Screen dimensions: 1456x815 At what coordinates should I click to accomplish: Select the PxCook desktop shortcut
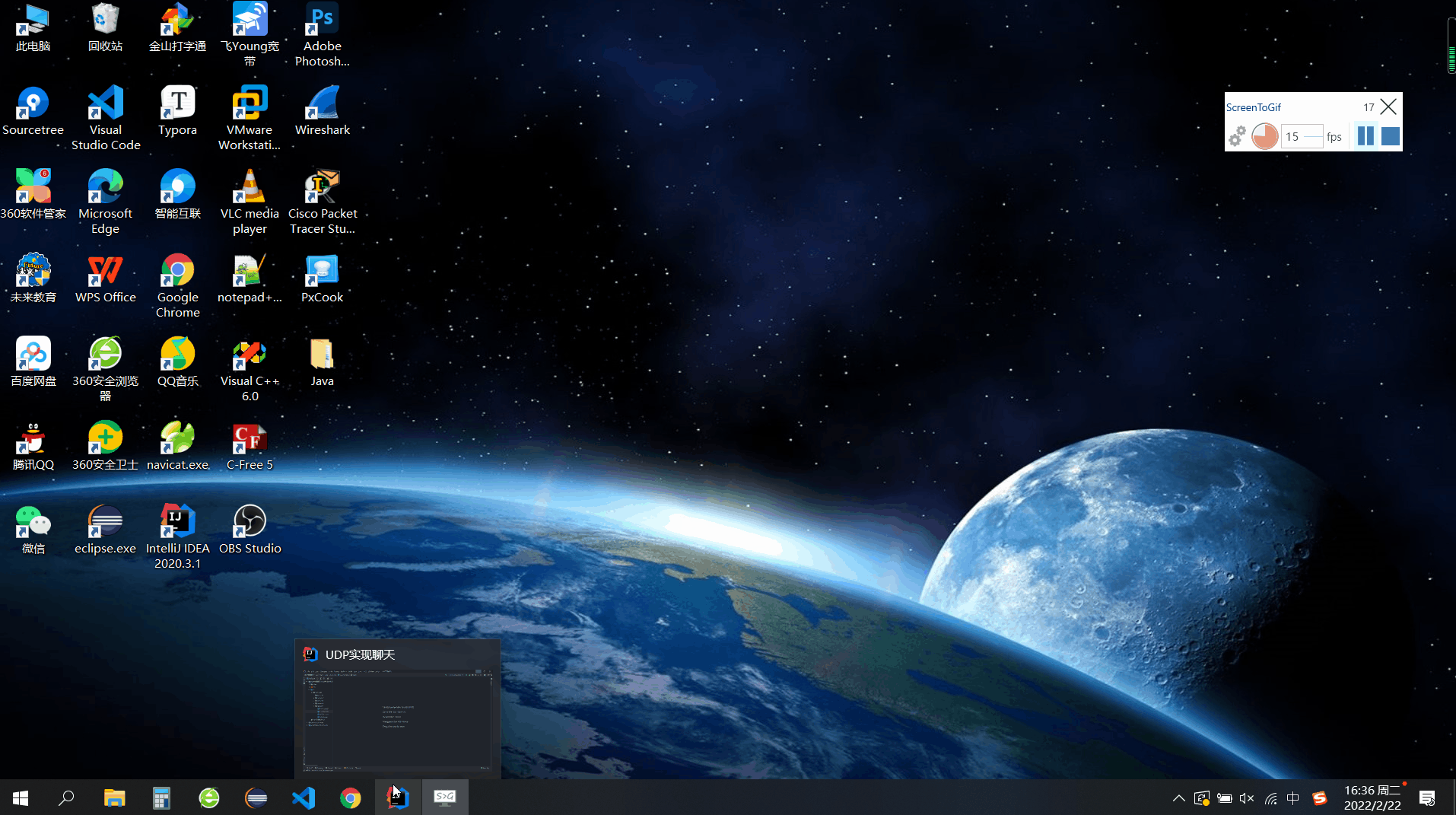pos(322,279)
